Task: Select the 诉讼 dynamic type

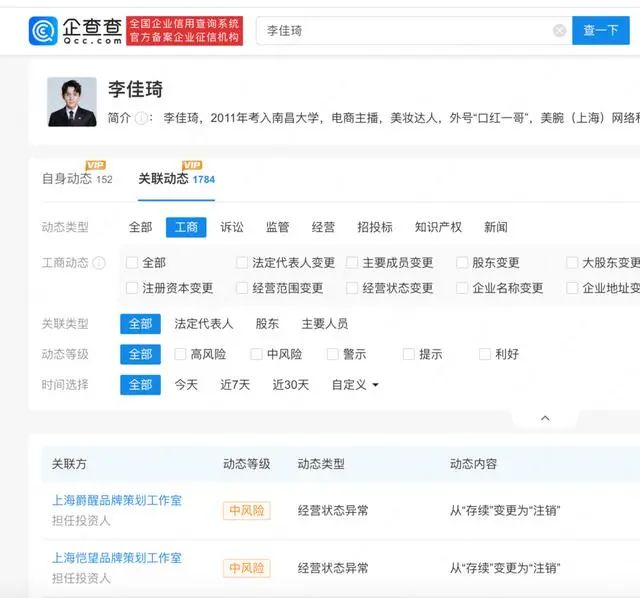Action: (232, 227)
